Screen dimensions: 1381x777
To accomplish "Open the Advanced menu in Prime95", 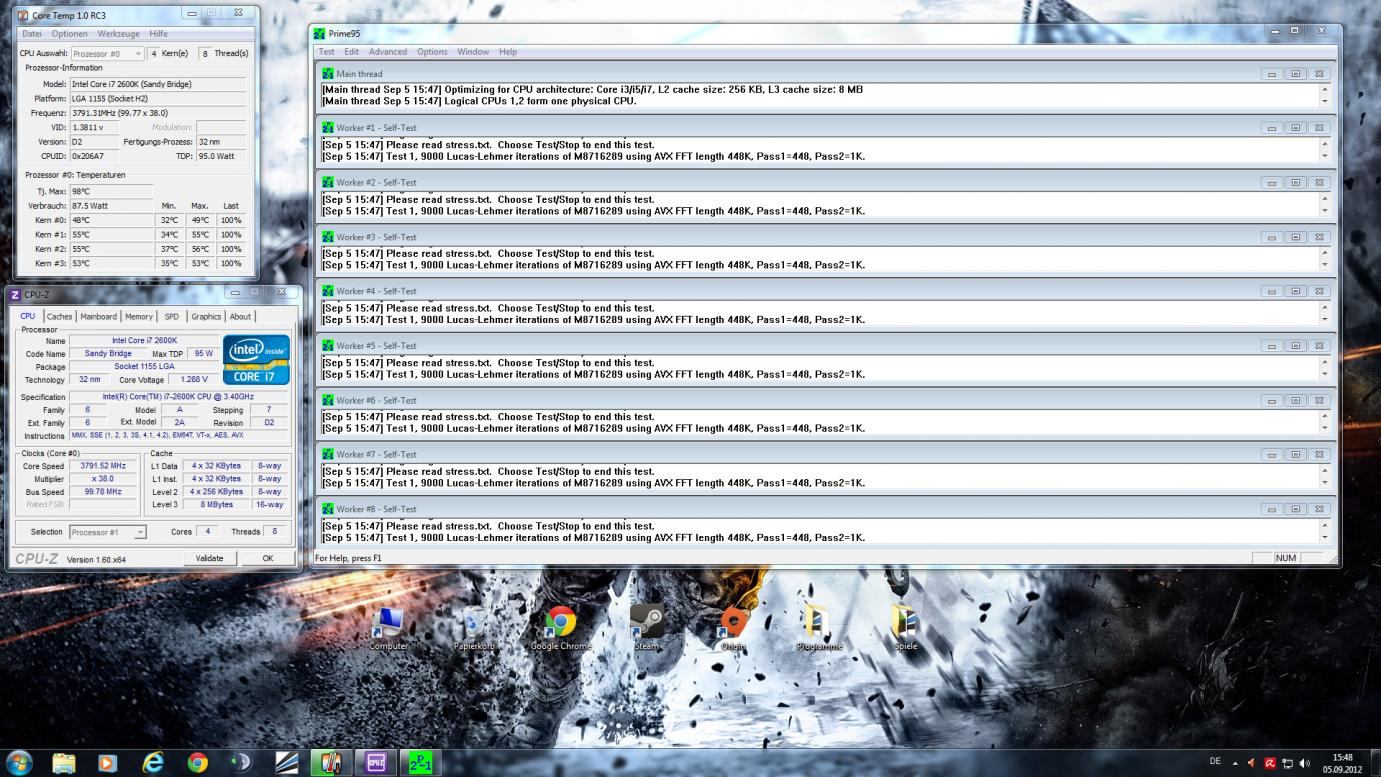I will [388, 52].
